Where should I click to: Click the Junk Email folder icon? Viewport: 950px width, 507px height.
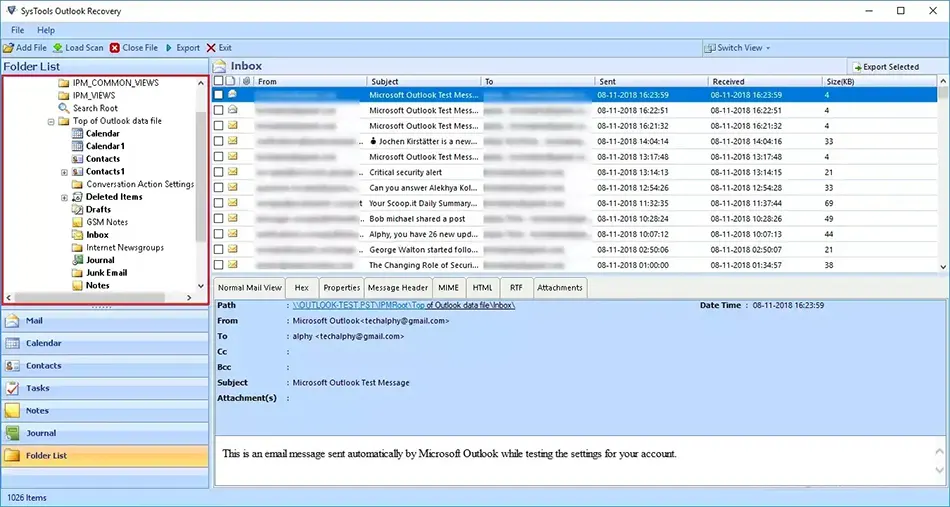(77, 273)
